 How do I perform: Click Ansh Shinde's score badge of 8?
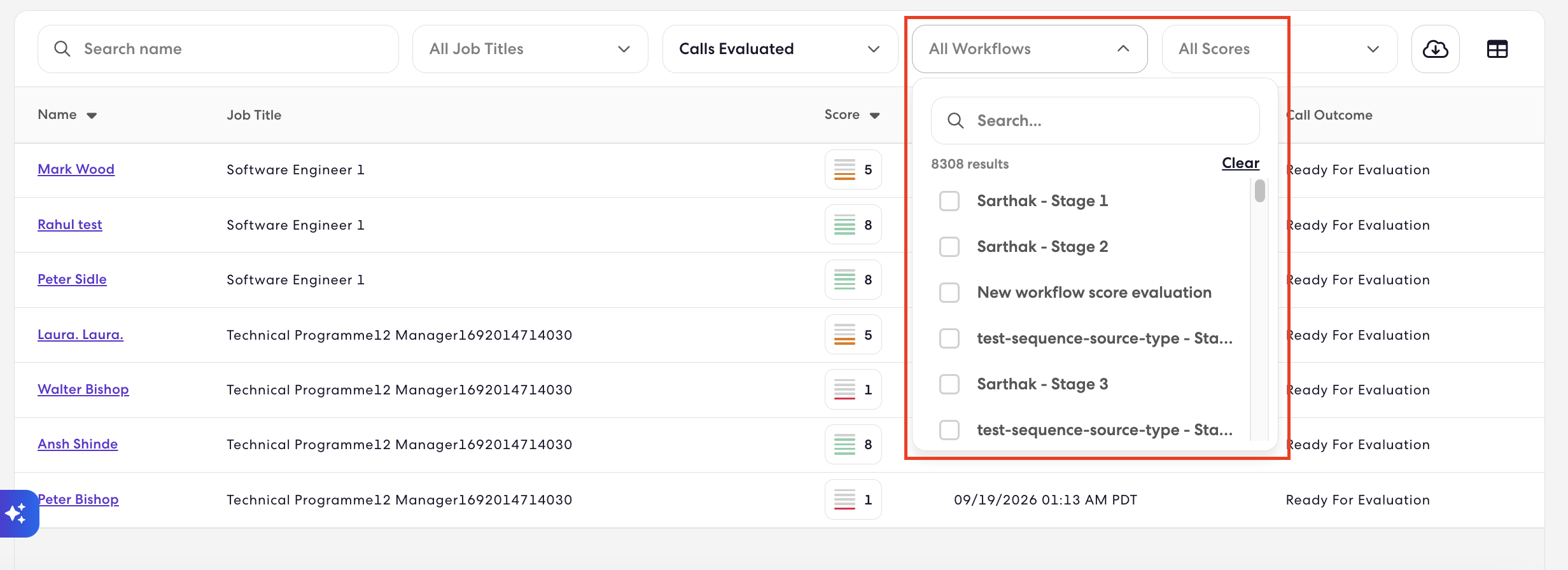pos(853,444)
